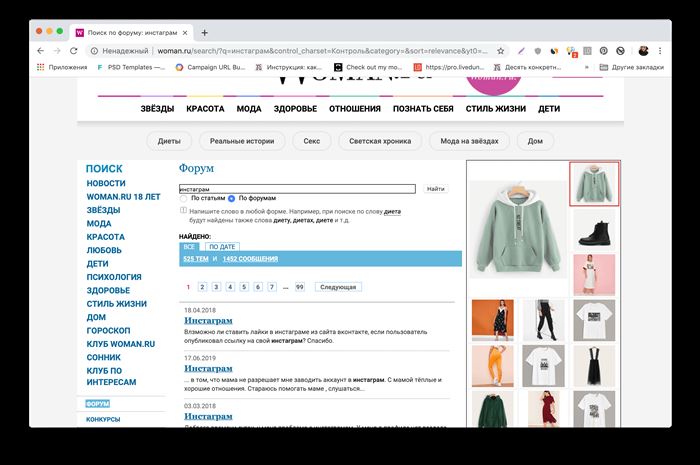Click the profile avatar in toolbar
This screenshot has height=465, width=700.
643,51
